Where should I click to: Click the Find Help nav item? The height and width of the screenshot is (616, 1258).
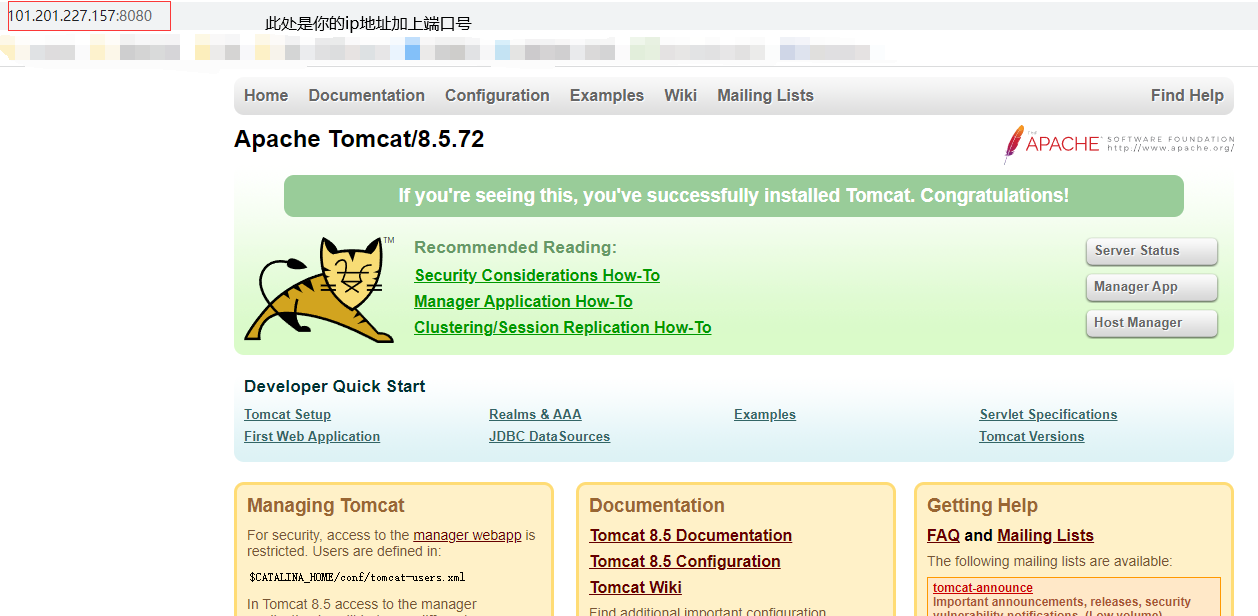pyautogui.click(x=1187, y=96)
